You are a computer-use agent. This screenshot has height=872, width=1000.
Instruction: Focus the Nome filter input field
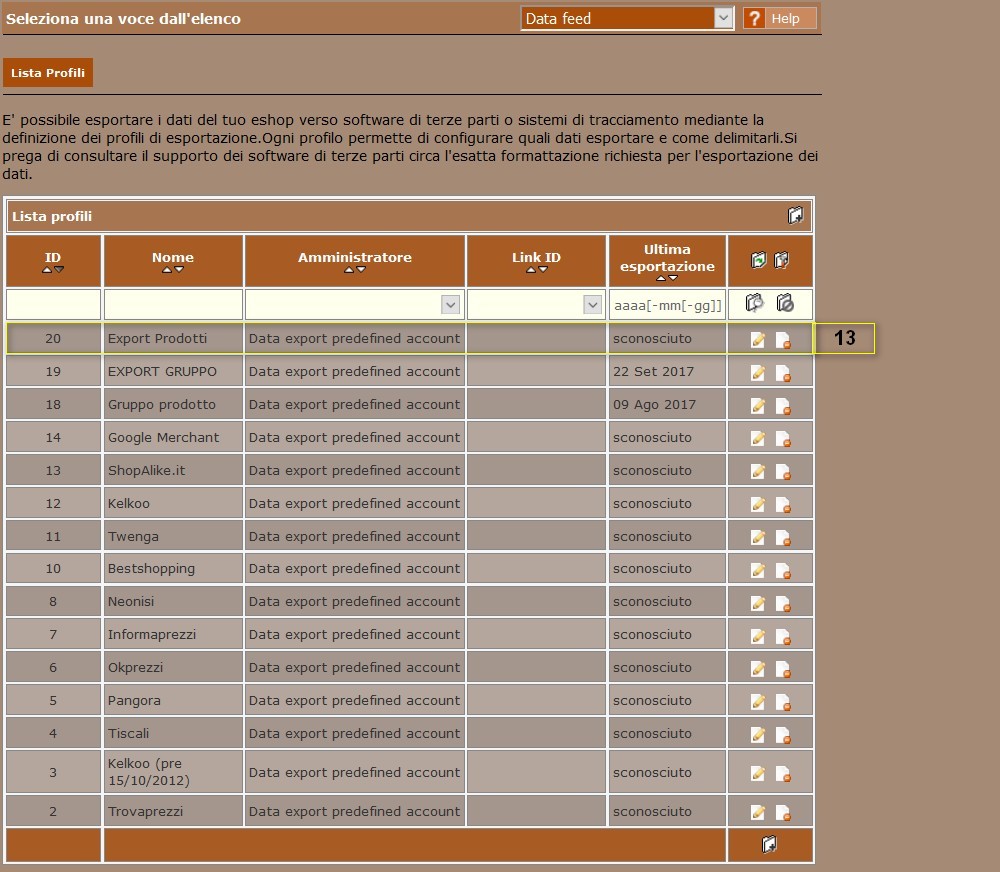point(173,304)
